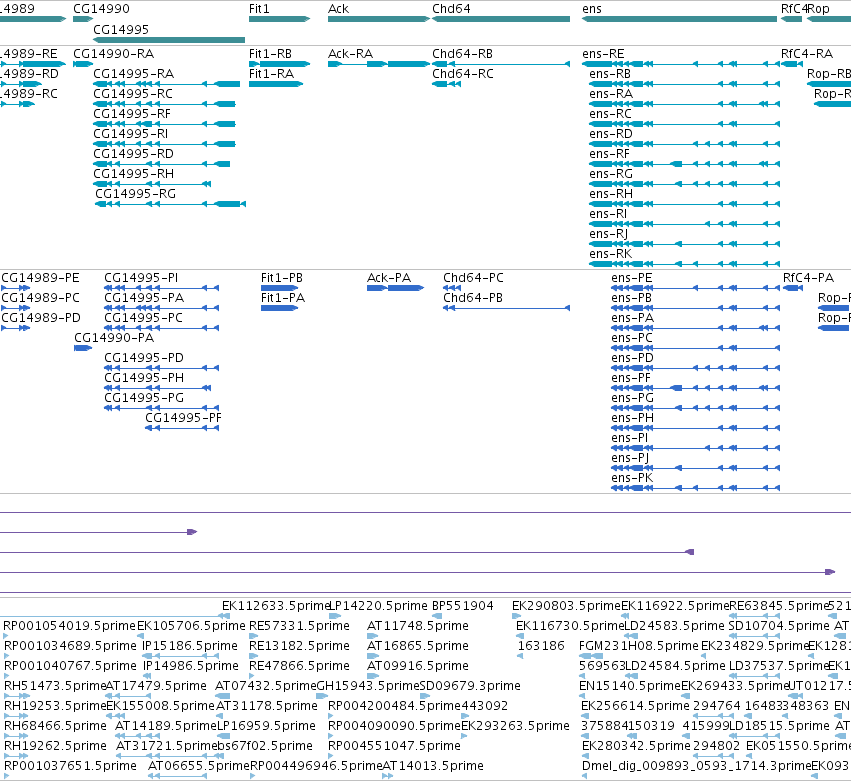Select protein label 'RfC4-PA'

pos(808,278)
